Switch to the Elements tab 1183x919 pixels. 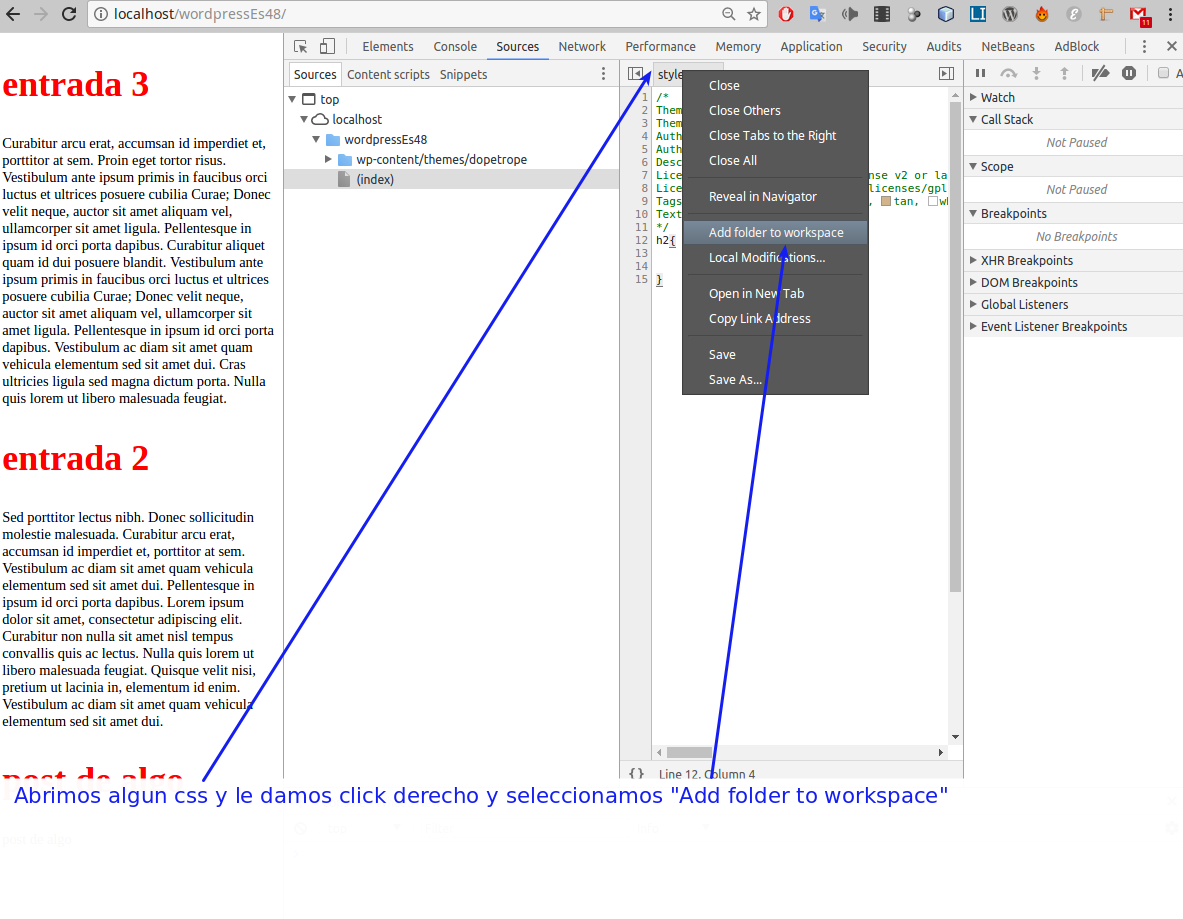[388, 46]
